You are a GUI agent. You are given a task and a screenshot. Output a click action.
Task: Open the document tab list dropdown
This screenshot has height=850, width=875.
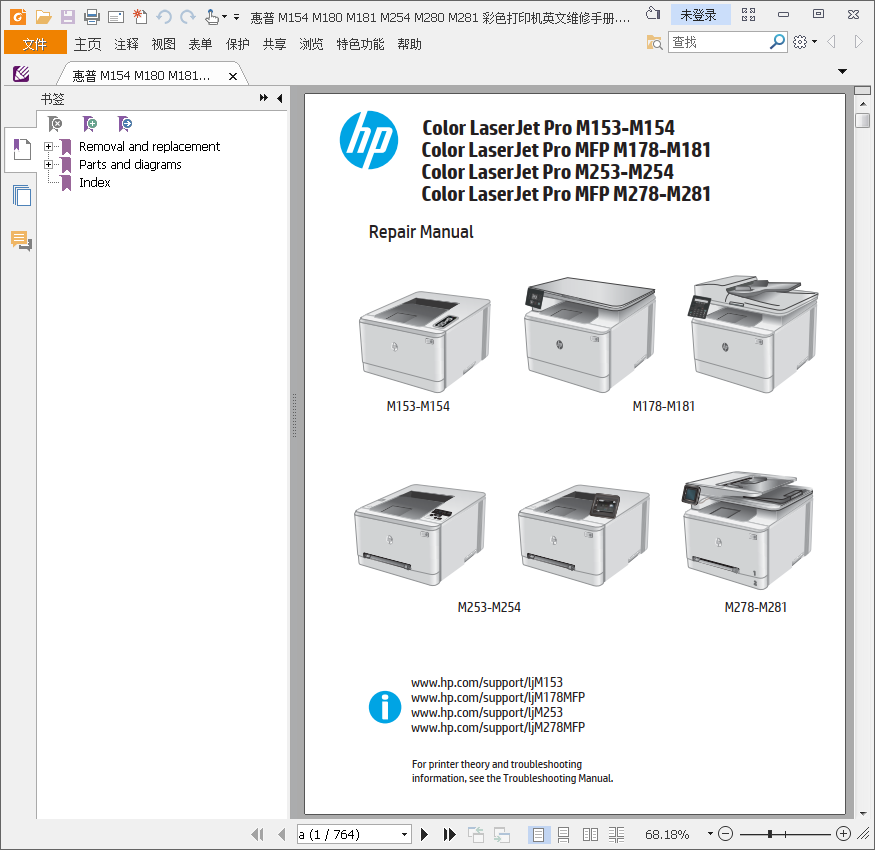pos(843,71)
